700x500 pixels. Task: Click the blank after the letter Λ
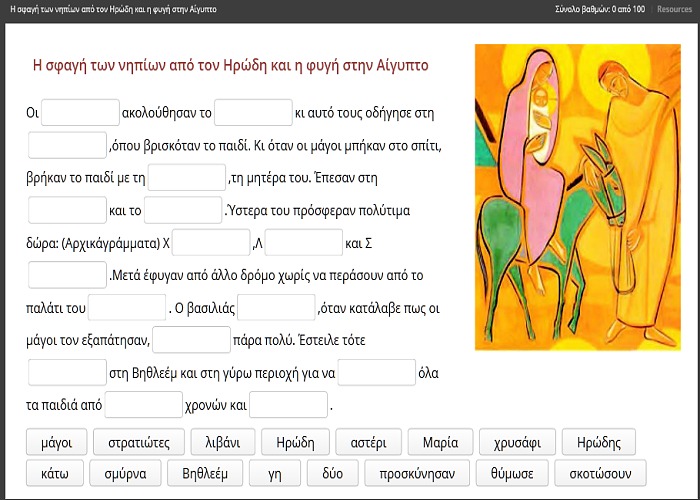click(x=304, y=242)
